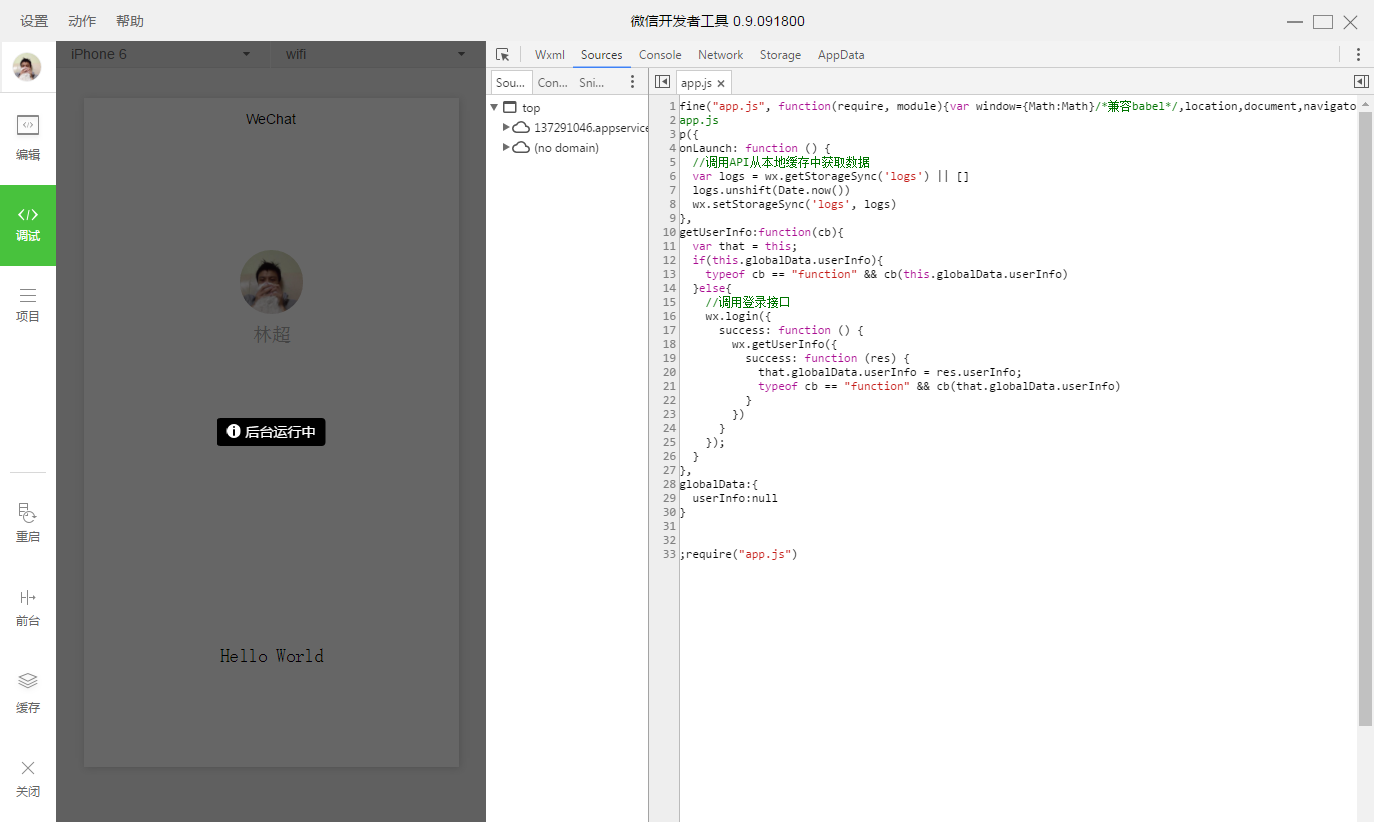Click the logs.unshift(Date.now()) code line
Viewport: 1374px width, 822px height.
(x=771, y=190)
